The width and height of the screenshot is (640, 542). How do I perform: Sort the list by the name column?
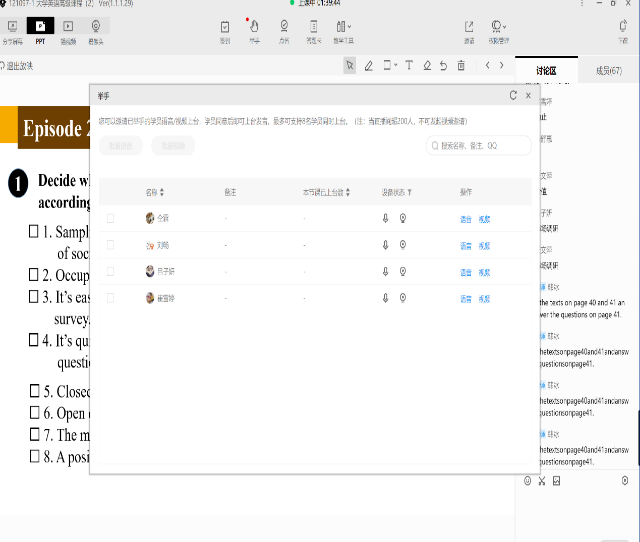tap(162, 192)
